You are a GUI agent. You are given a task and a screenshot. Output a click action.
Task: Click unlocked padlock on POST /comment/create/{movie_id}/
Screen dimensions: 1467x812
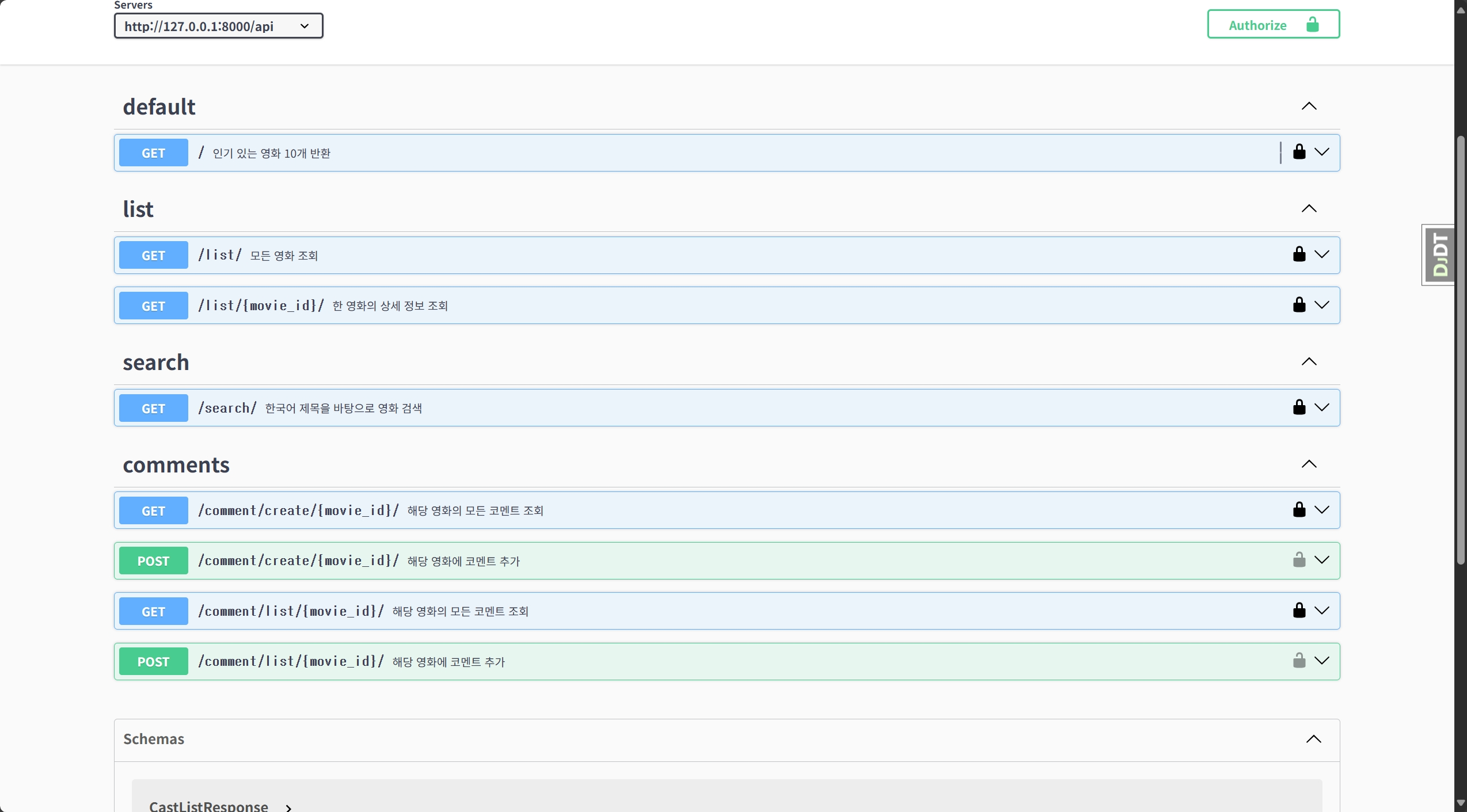[x=1299, y=560]
